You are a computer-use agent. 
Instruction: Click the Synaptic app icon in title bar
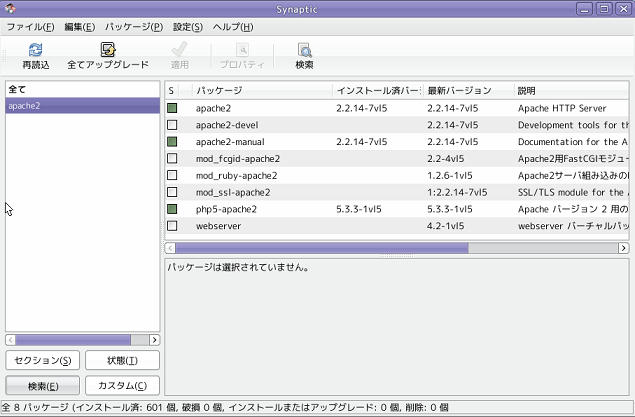10,8
